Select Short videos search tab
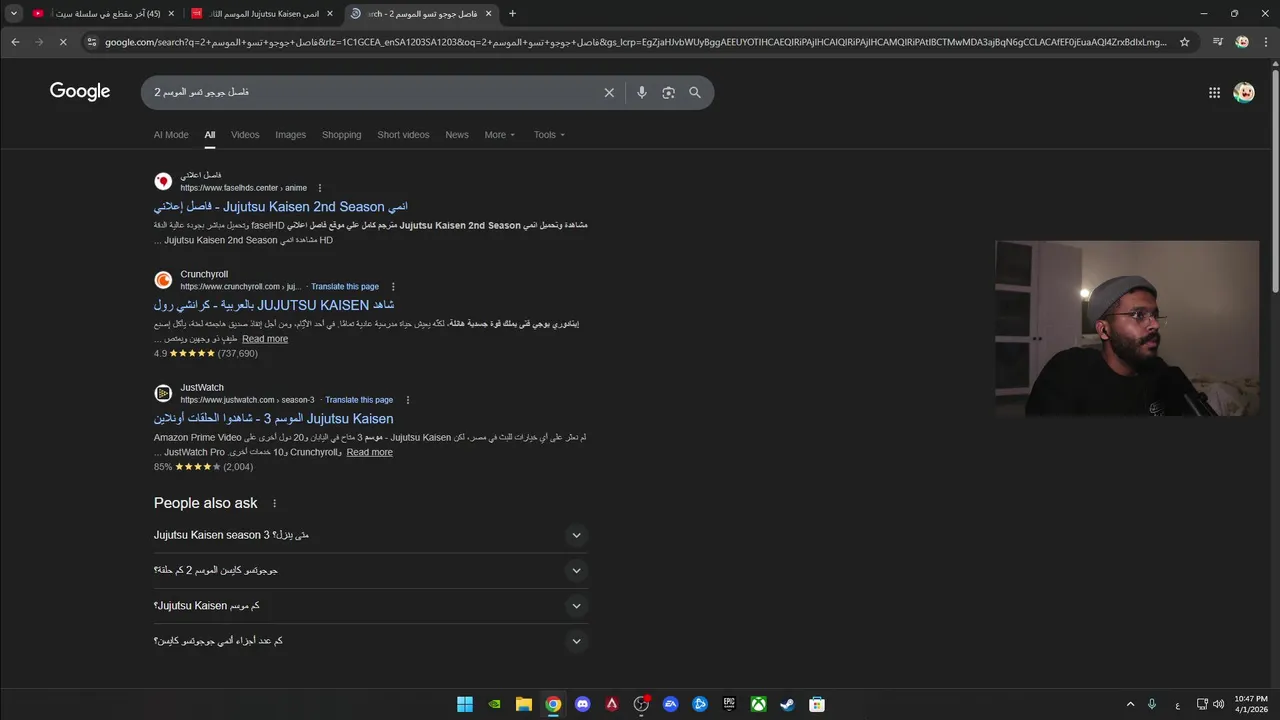The image size is (1280, 720). [403, 135]
